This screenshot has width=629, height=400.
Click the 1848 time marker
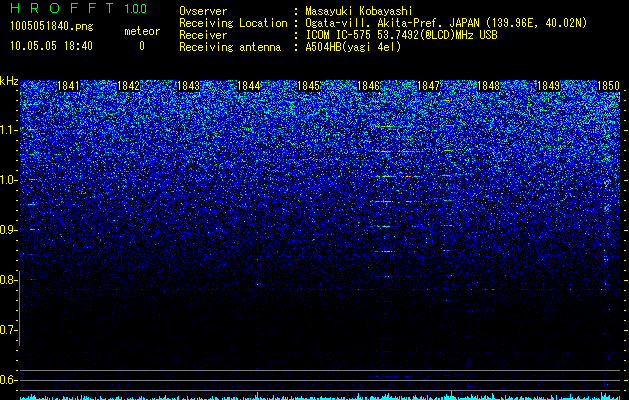point(488,85)
